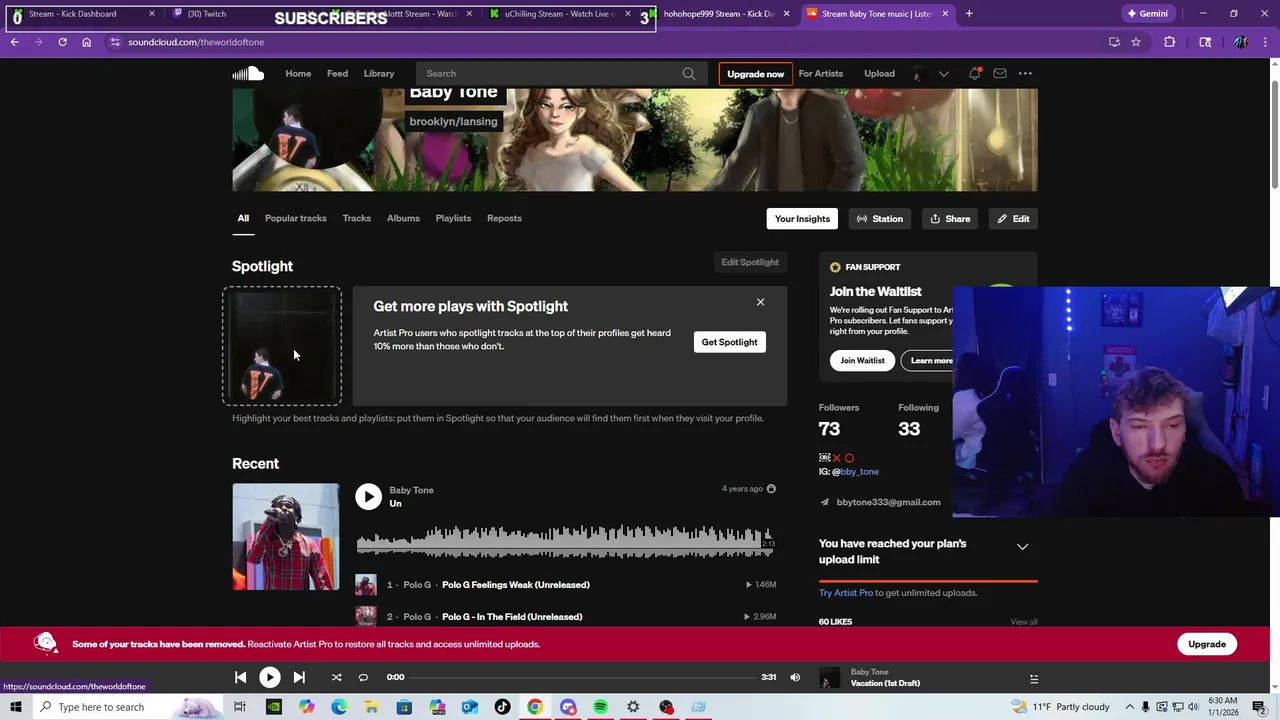Click the browser reload icon
Screen dimensions: 1280x720
62,42
